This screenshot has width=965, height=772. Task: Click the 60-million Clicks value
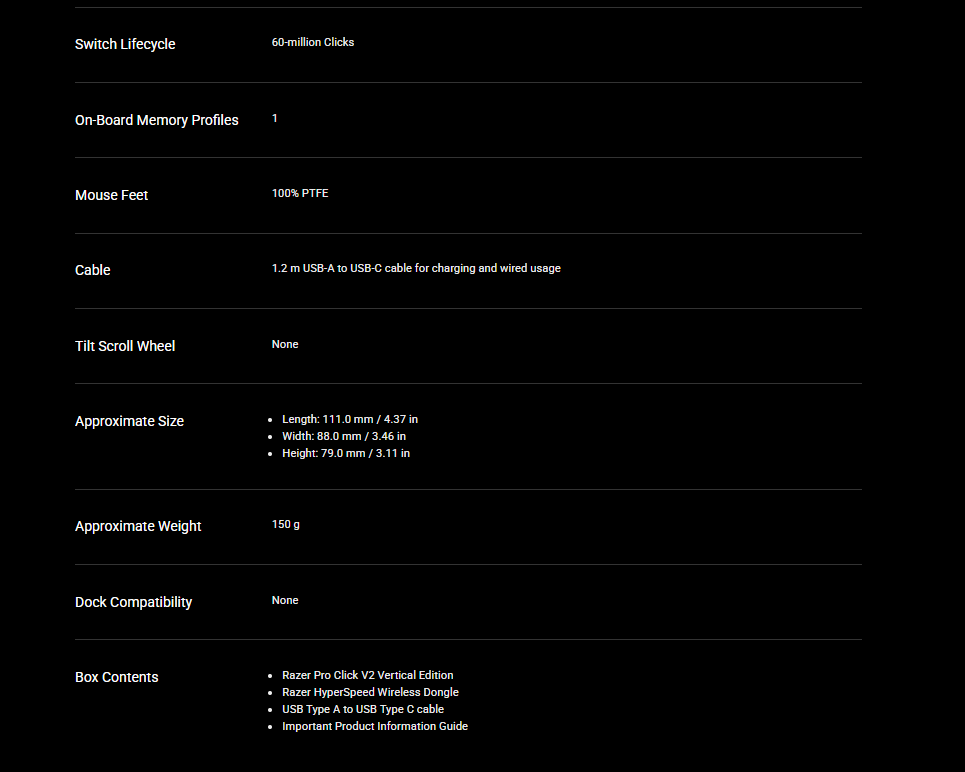click(x=313, y=43)
